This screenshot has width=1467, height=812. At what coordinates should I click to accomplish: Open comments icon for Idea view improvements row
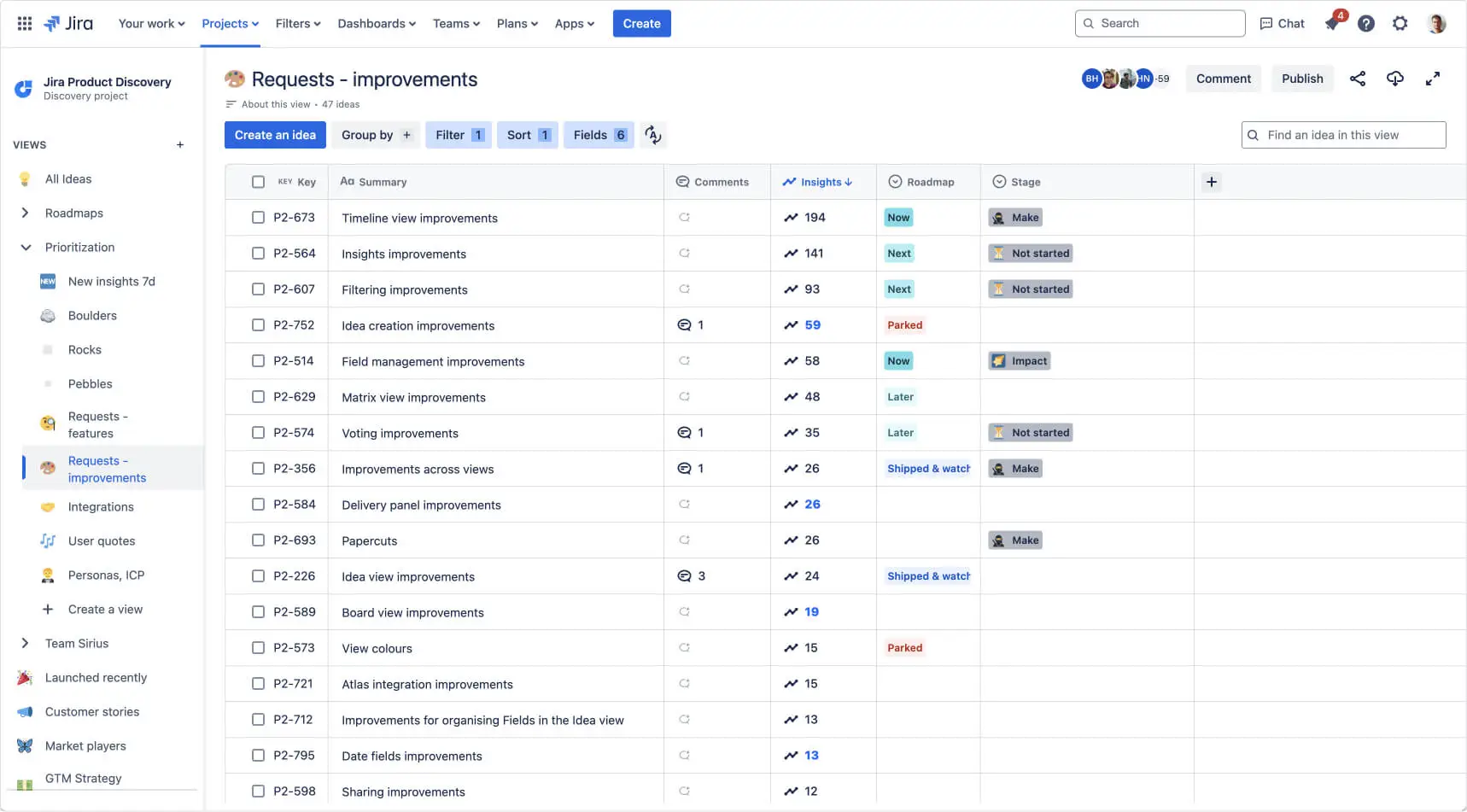click(x=684, y=576)
